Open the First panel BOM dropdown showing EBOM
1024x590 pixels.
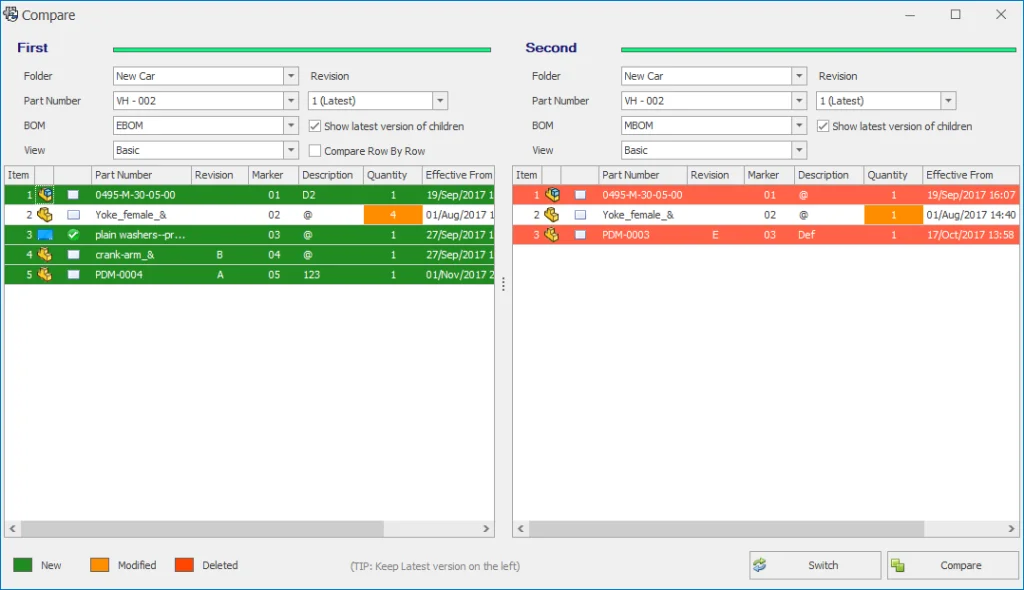tap(291, 126)
